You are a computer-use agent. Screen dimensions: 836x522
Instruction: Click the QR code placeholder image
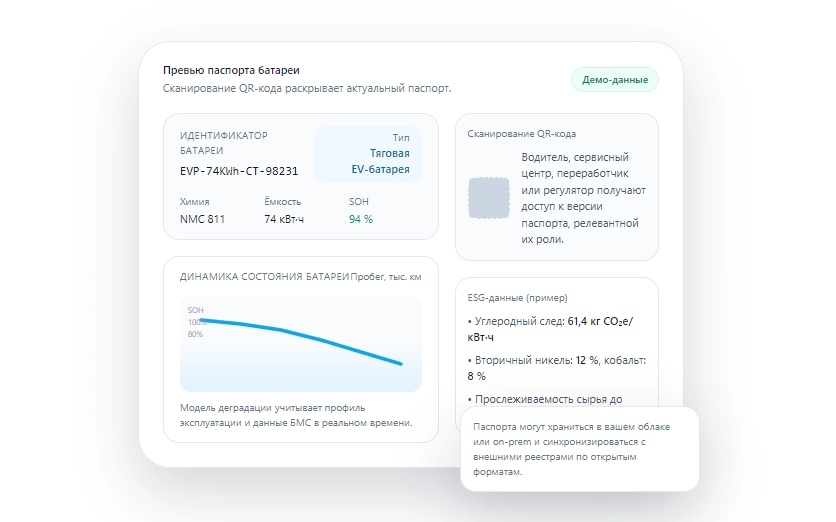pyautogui.click(x=489, y=198)
